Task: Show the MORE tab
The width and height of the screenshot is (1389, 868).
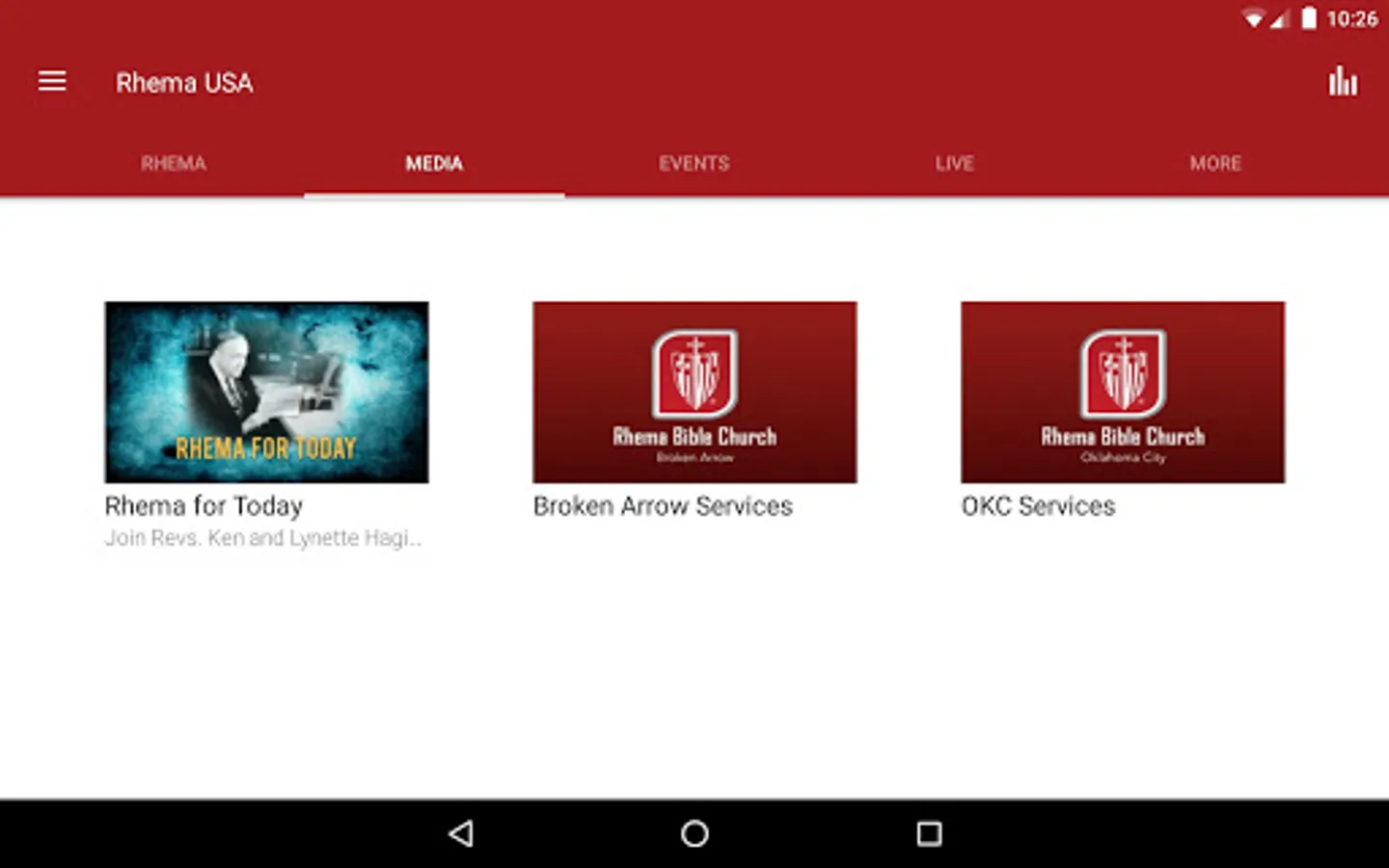Action: [x=1215, y=164]
